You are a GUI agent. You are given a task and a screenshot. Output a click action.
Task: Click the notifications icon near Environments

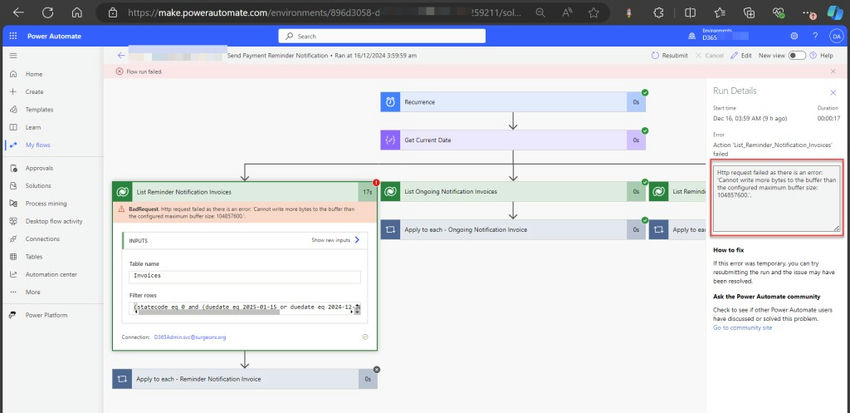click(692, 36)
